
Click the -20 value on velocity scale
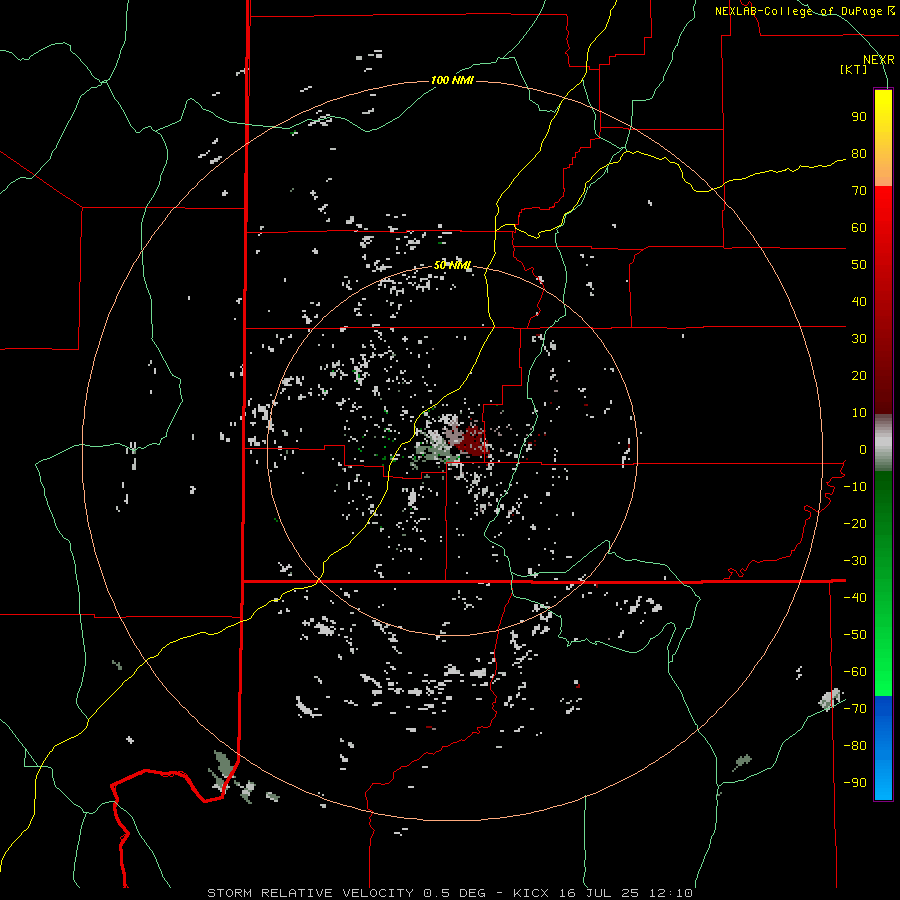click(855, 524)
